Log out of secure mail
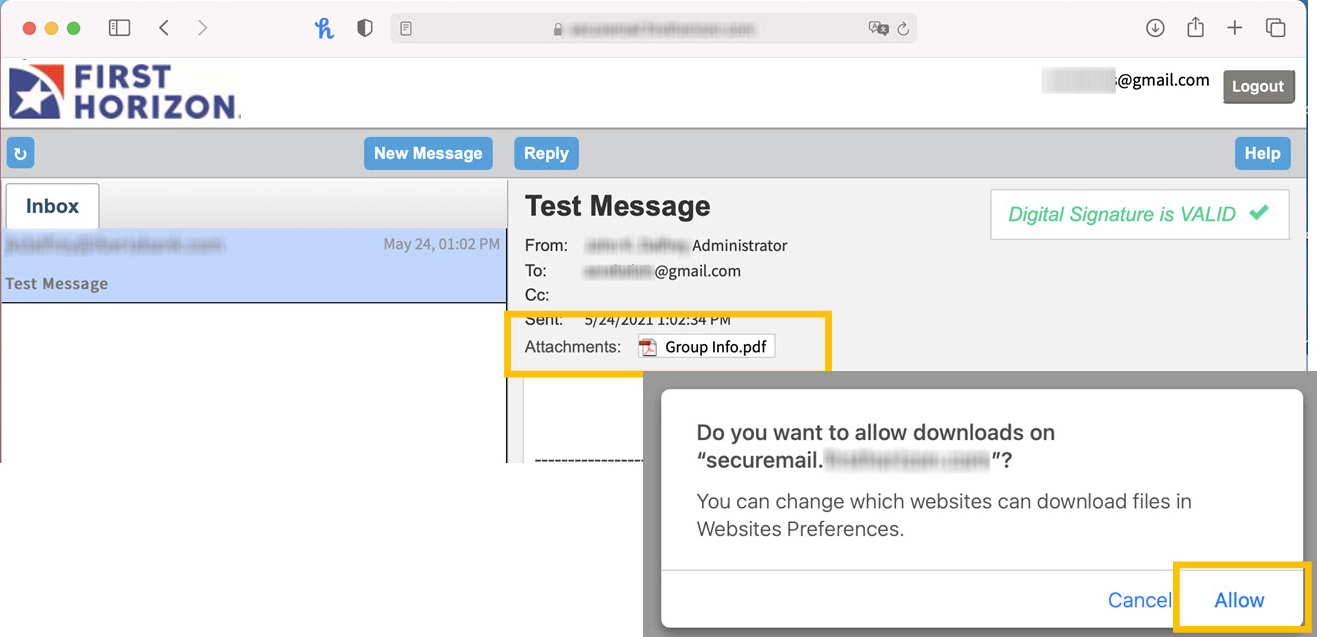The height and width of the screenshot is (637, 1317). pos(1258,86)
